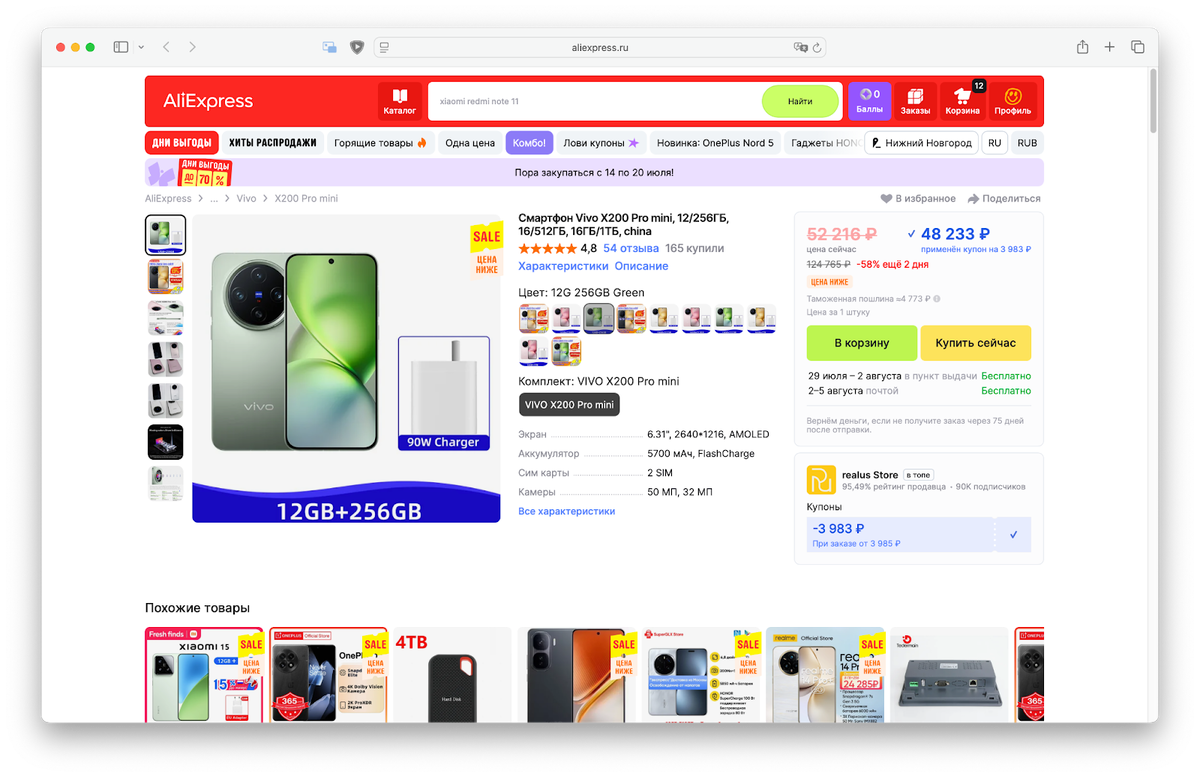Expand the breadcrumb ellipsis
The height and width of the screenshot is (777, 1200).
click(x=214, y=199)
